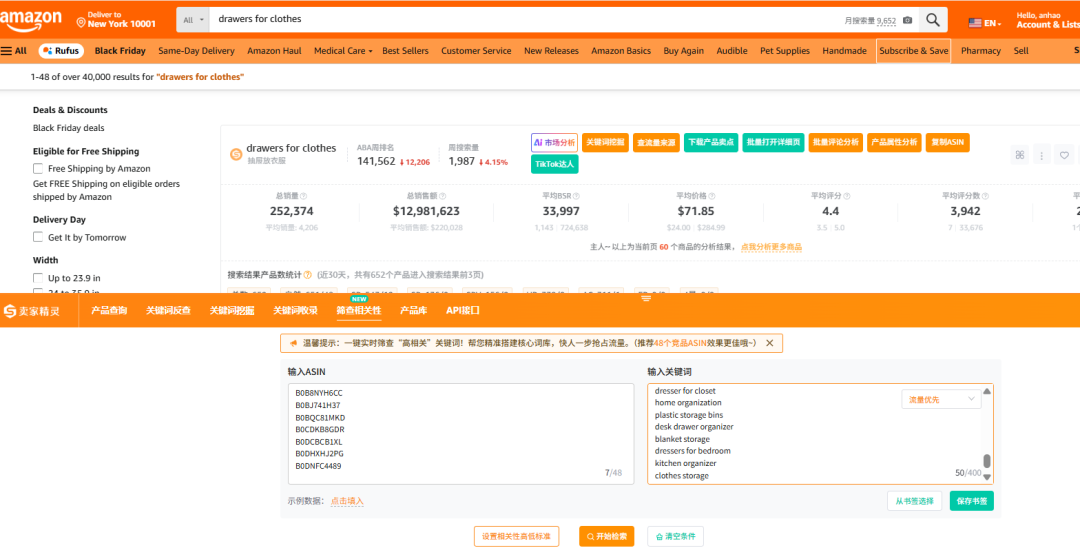1080x548 pixels.
Task: Click help icon next to 搜索结果产品数统计
Action: [x=308, y=275]
